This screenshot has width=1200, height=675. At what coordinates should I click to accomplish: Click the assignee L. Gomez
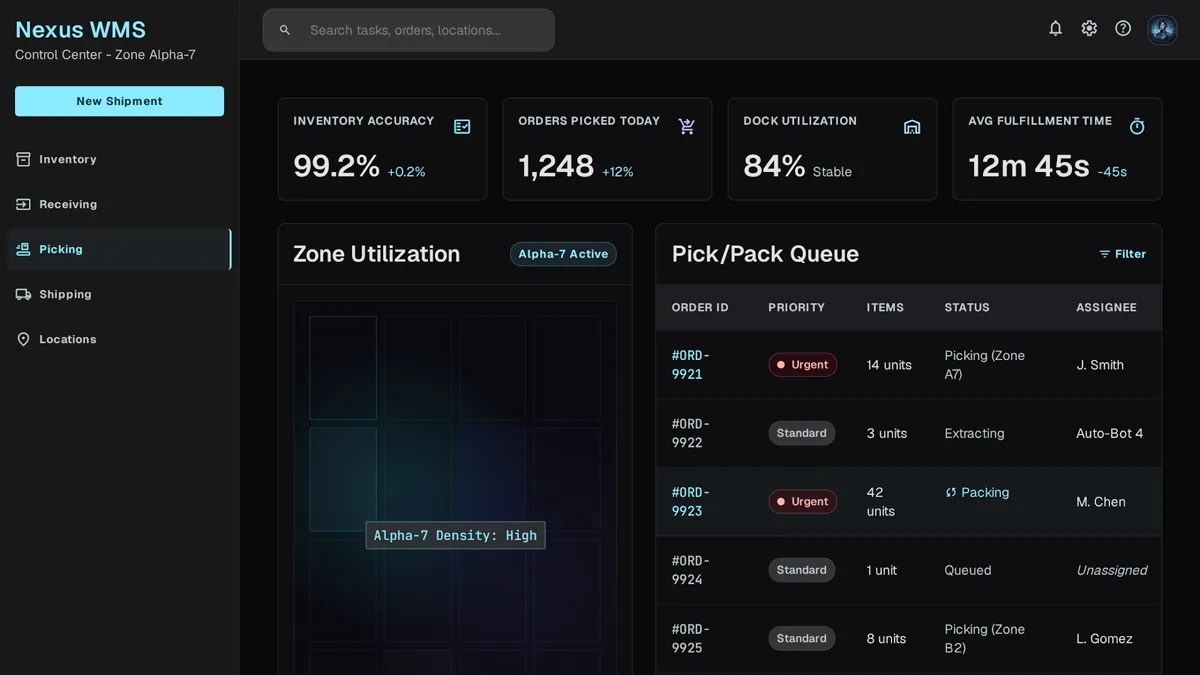[1104, 638]
